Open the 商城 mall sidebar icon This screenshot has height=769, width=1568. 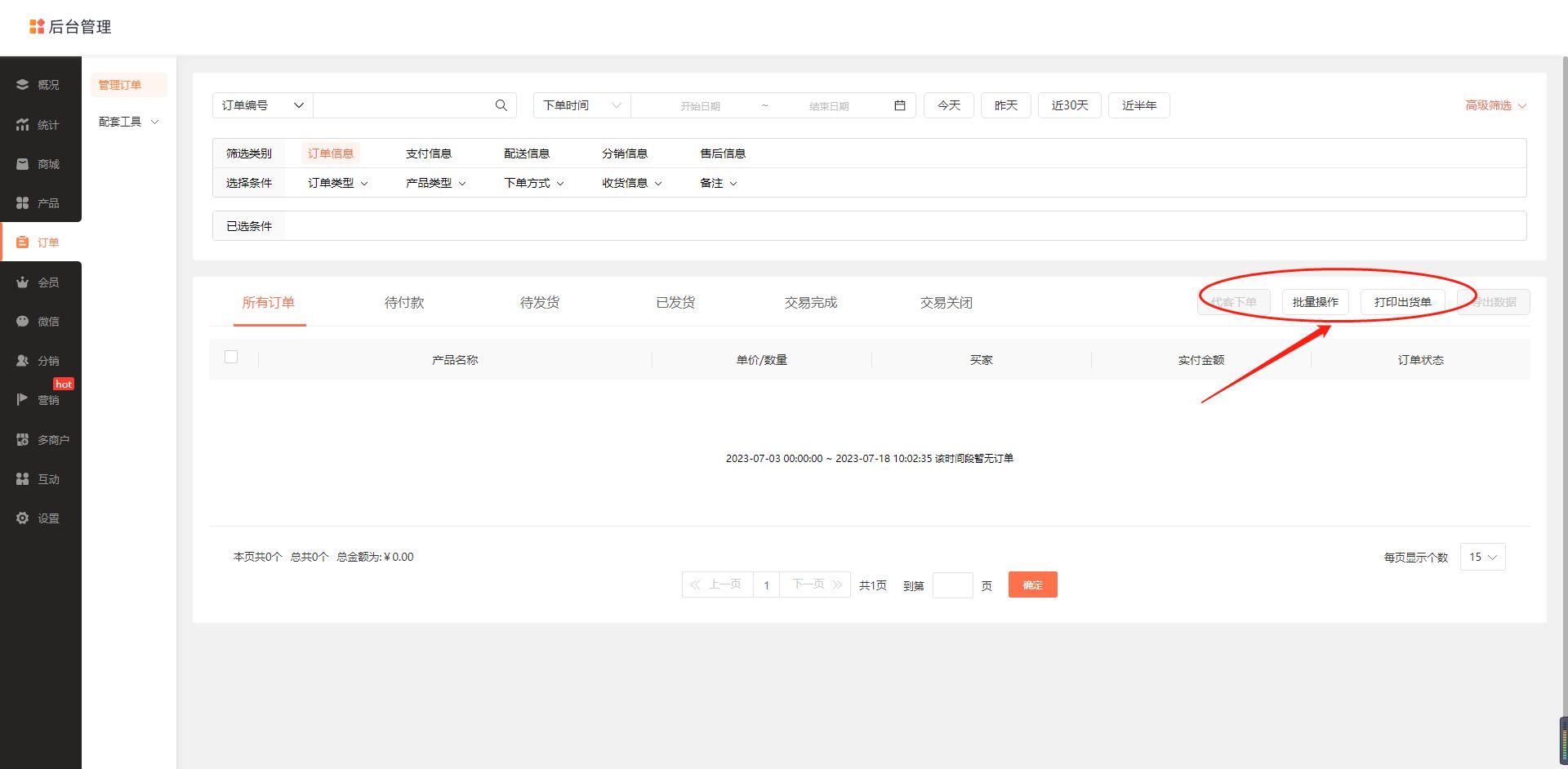click(x=22, y=164)
